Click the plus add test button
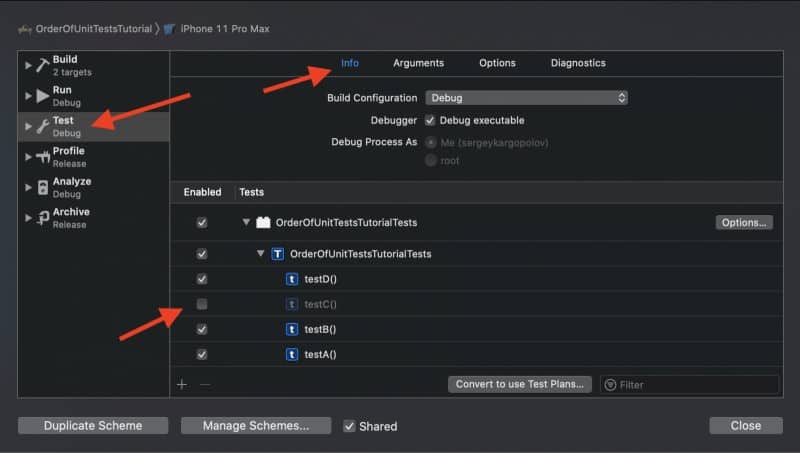Image resolution: width=800 pixels, height=453 pixels. click(x=182, y=384)
